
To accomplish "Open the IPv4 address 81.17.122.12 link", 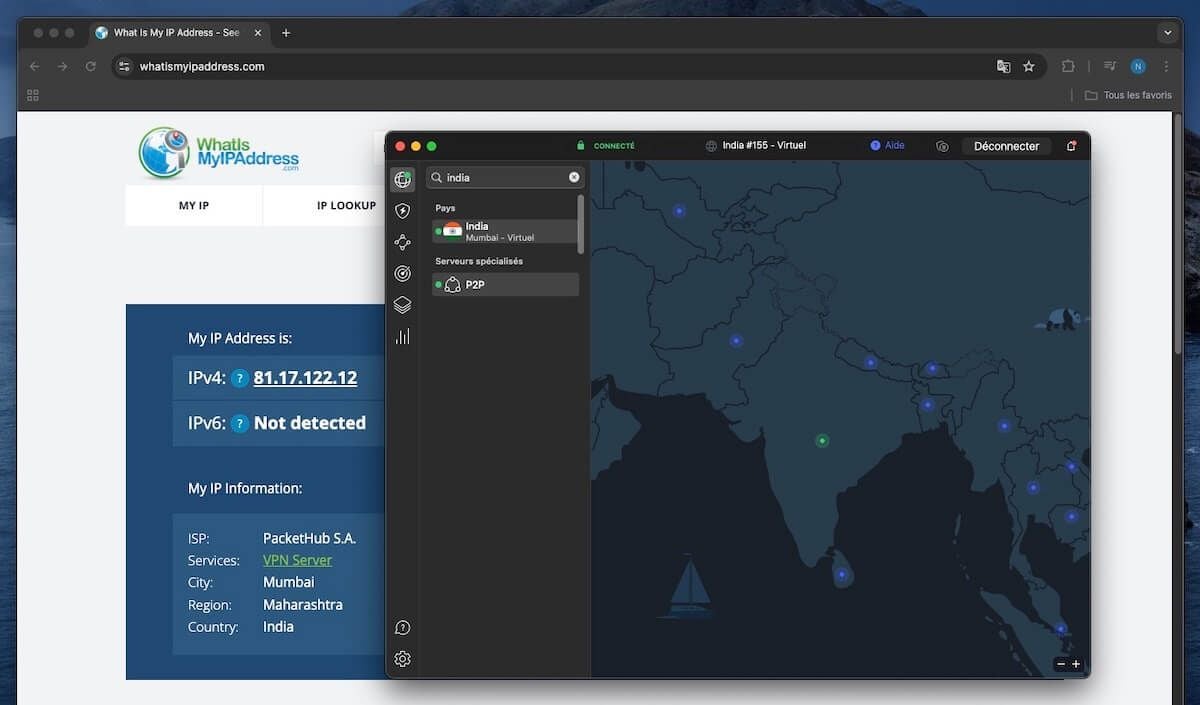I will click(305, 378).
